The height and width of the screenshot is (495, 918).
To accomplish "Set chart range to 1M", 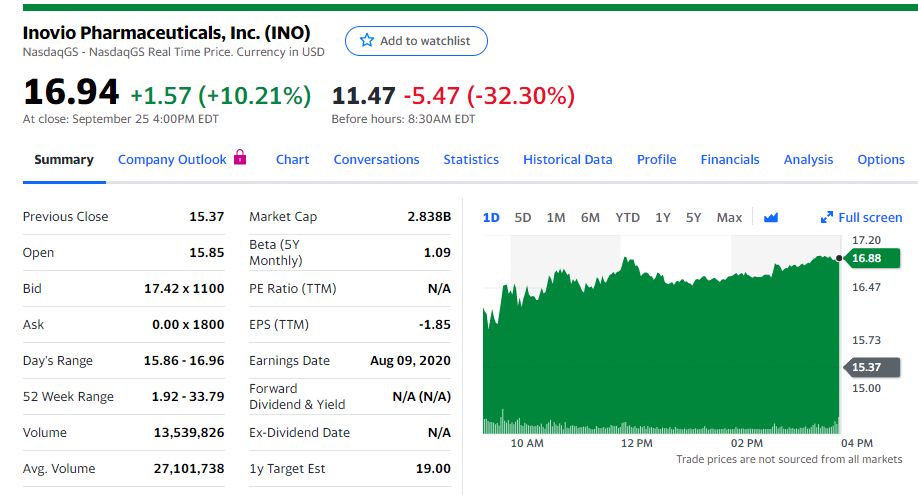I will pyautogui.click(x=556, y=217).
